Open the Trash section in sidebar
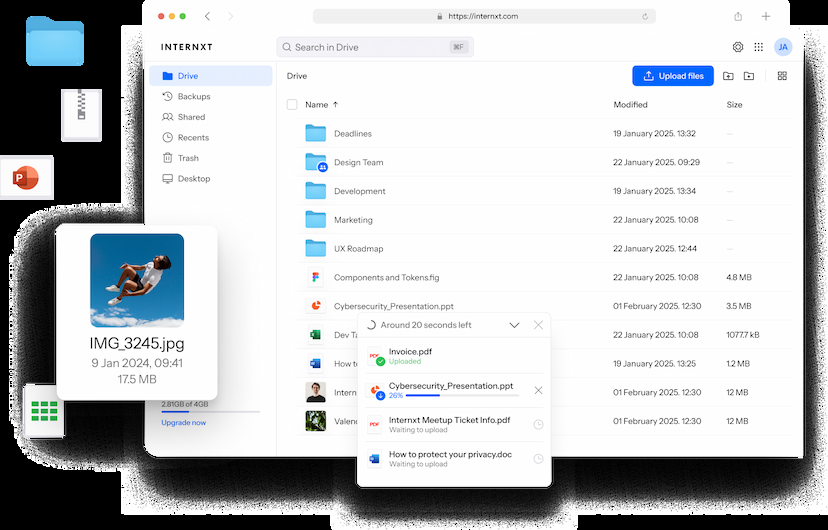Image resolution: width=828 pixels, height=530 pixels. (188, 158)
